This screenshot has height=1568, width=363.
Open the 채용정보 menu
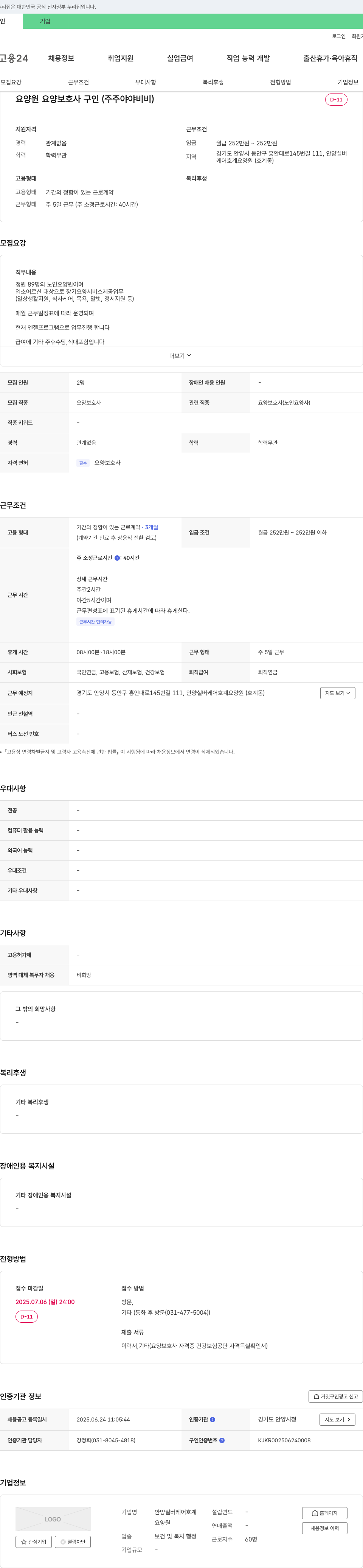tap(61, 58)
